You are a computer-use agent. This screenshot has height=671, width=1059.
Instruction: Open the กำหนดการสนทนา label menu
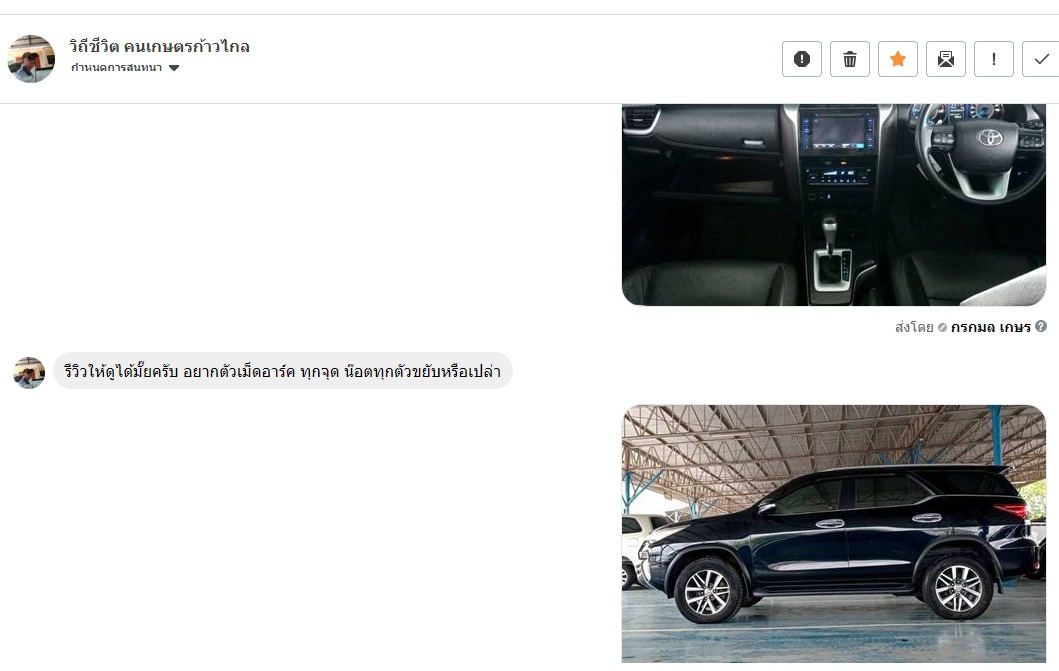tap(116, 68)
